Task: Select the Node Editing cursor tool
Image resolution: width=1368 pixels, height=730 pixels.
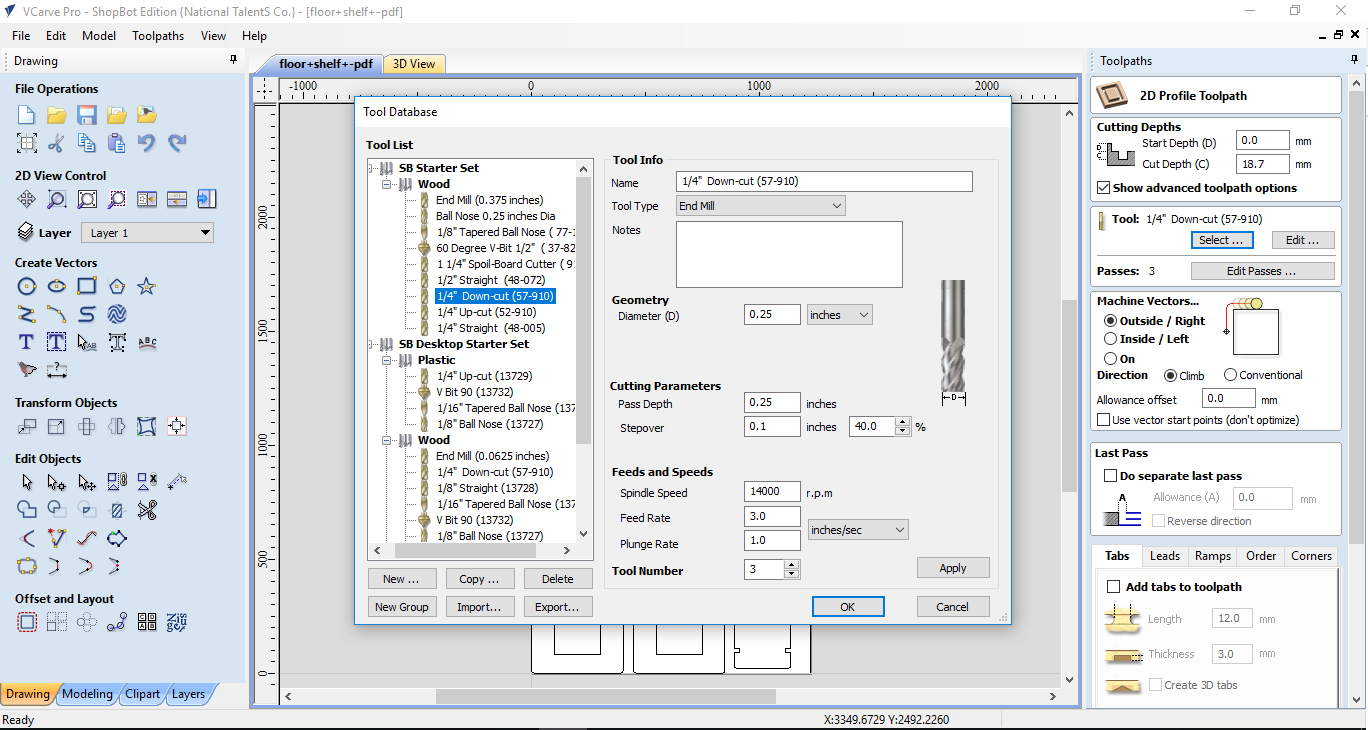Action: coord(57,483)
